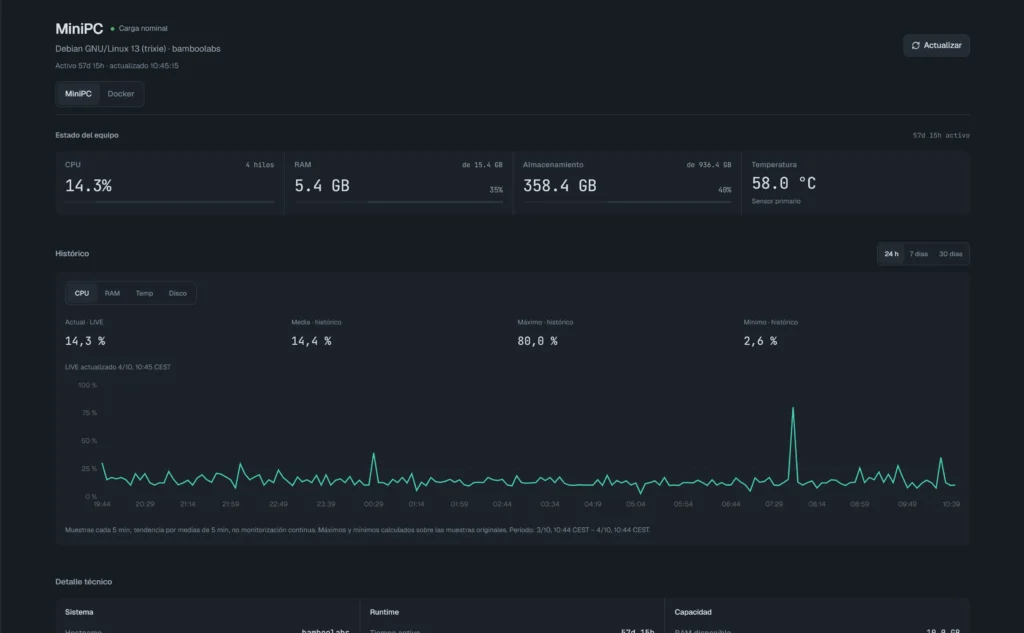Click the de 15.4 GB RAM total
This screenshot has height=633, width=1024.
tap(482, 165)
